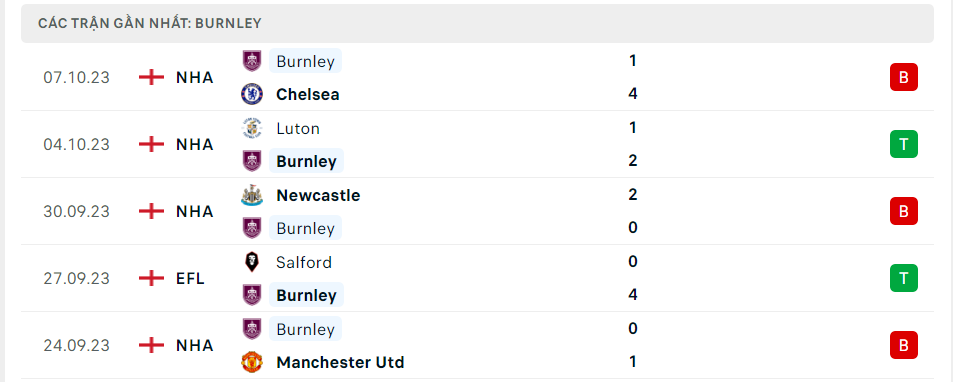
Task: Click the Newcastle club crest icon
Action: tap(252, 195)
